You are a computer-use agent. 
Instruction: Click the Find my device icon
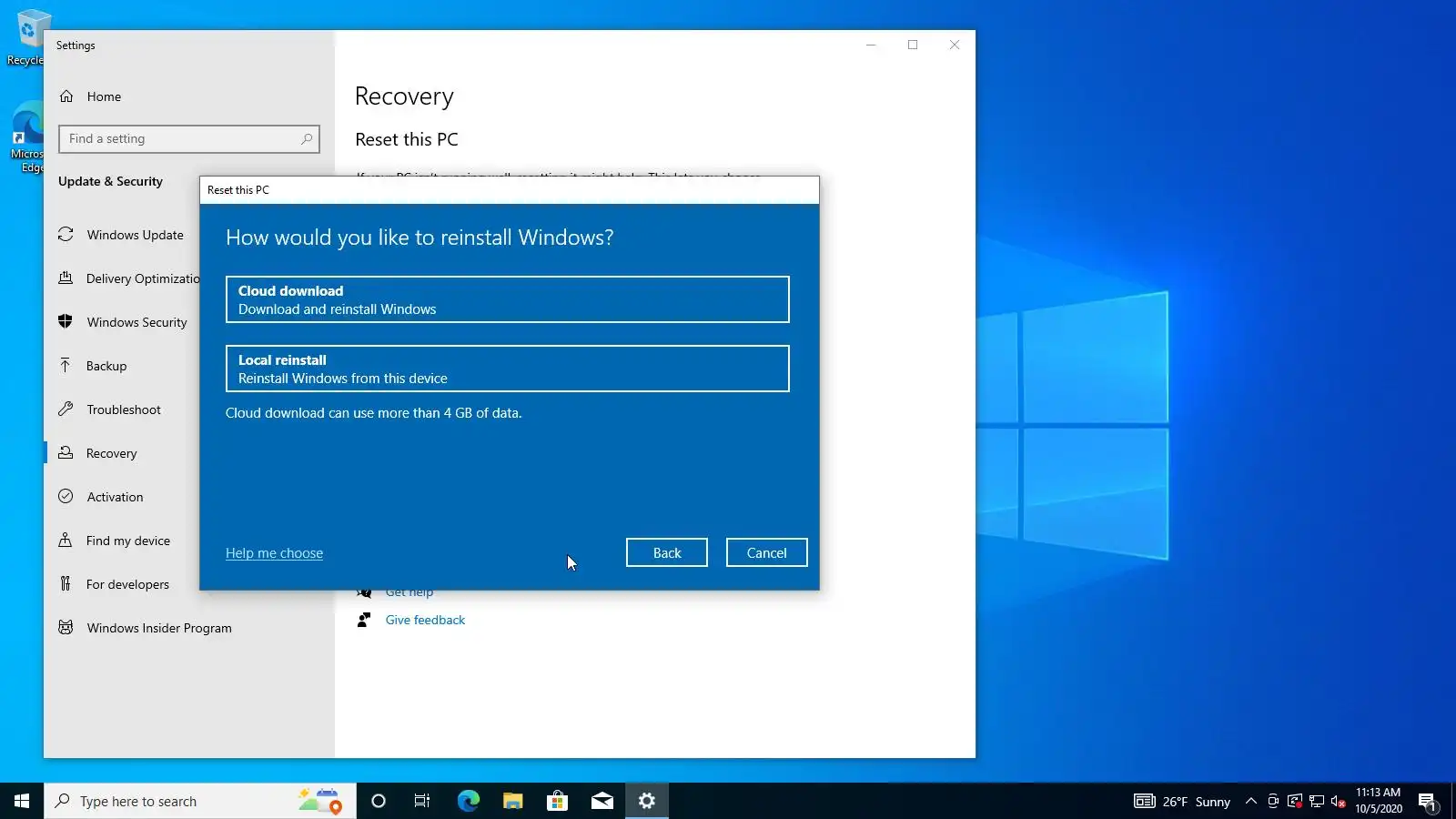tap(66, 540)
